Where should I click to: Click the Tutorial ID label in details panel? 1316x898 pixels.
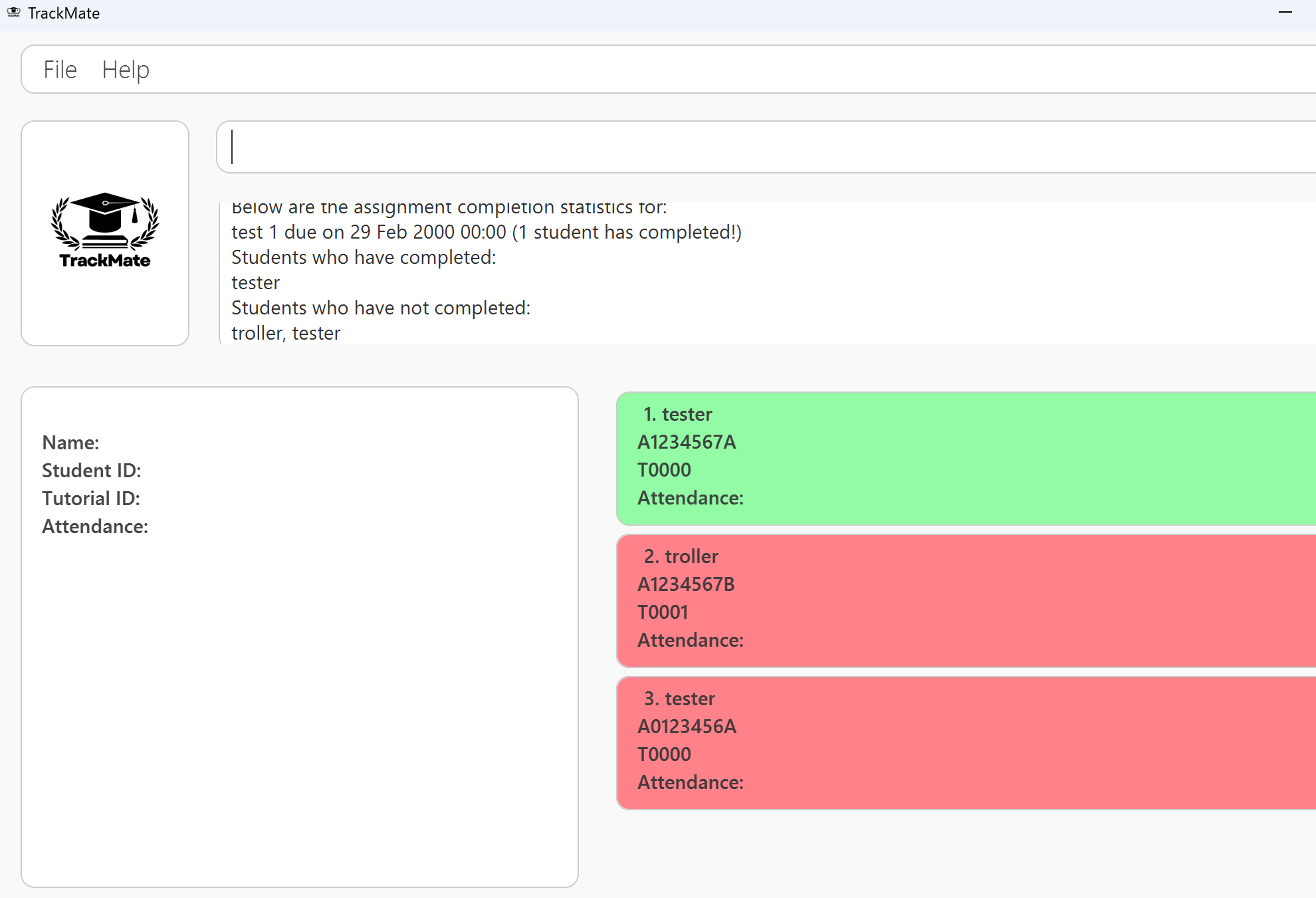tap(90, 499)
